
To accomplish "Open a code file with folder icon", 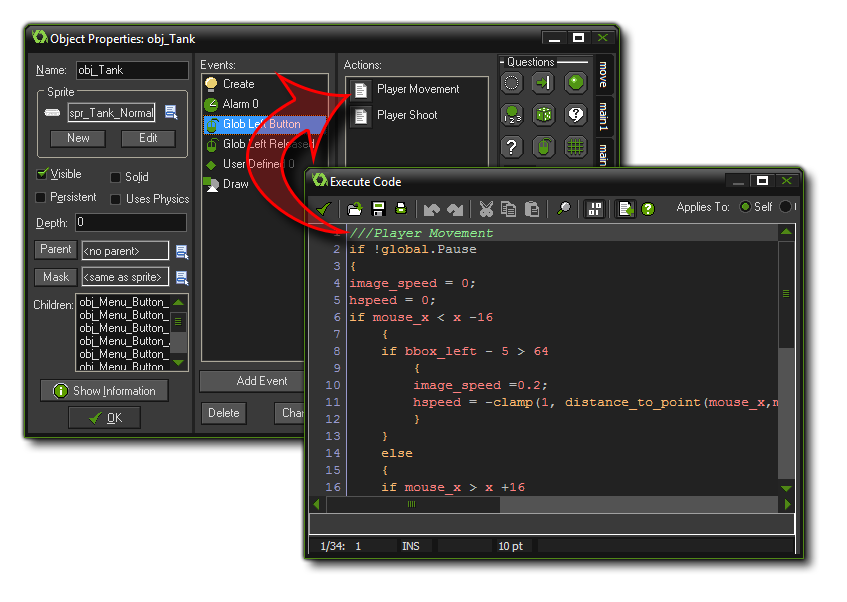I will click(355, 209).
